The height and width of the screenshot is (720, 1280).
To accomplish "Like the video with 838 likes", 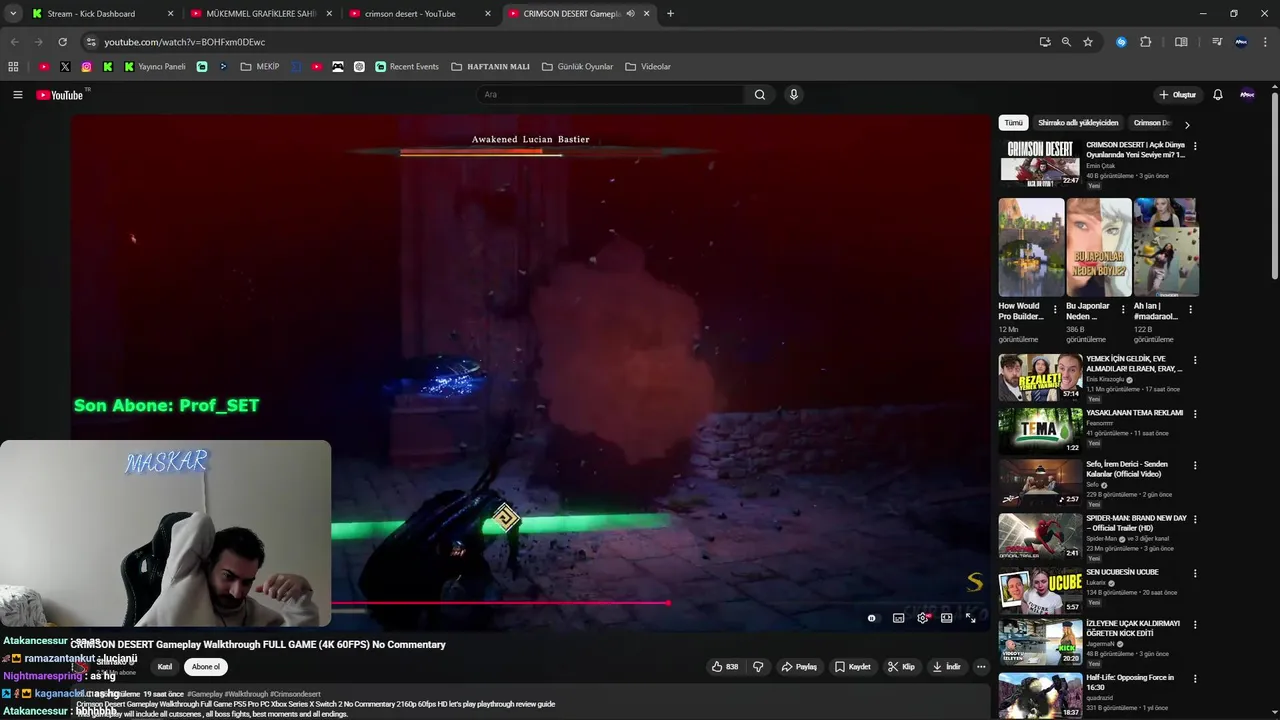I will point(725,667).
